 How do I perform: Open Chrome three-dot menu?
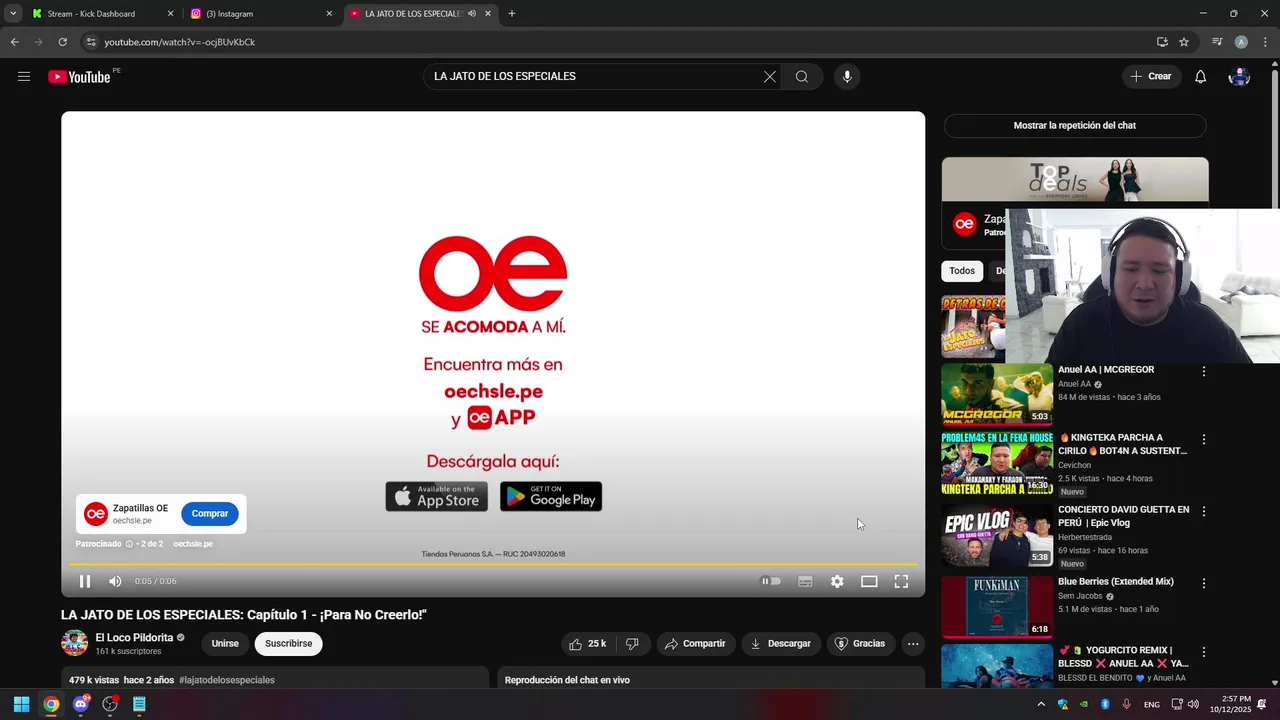click(x=1266, y=42)
